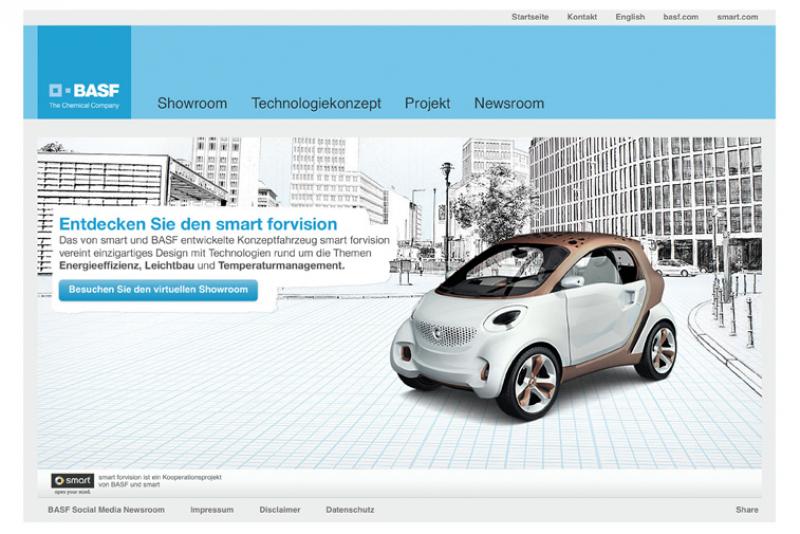Image resolution: width=800 pixels, height=534 pixels.
Task: Click the BASF logo
Action: [84, 72]
